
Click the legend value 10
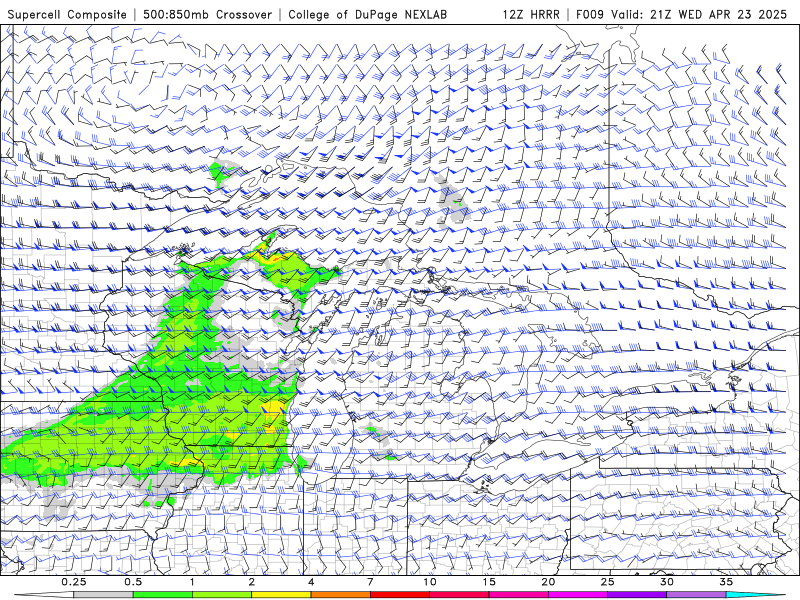point(430,582)
